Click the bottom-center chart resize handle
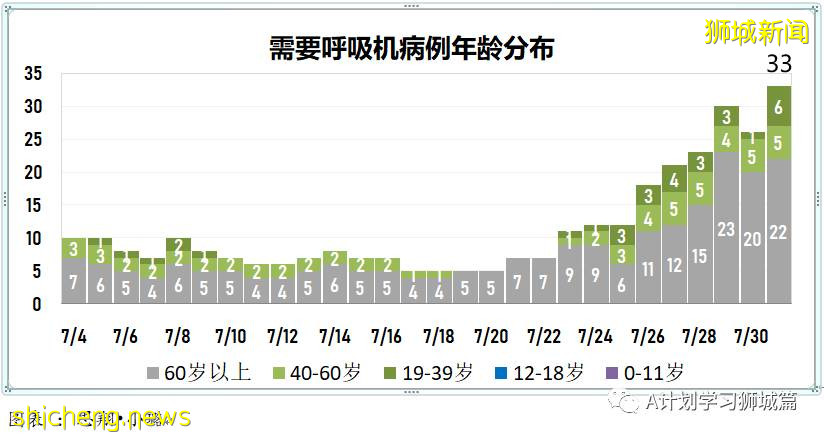This screenshot has height=437, width=824. [x=411, y=392]
